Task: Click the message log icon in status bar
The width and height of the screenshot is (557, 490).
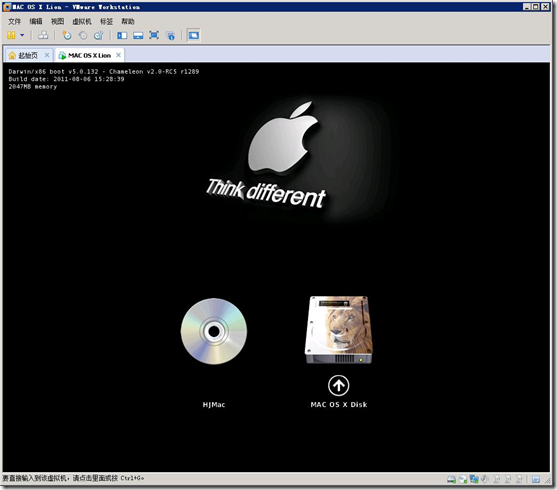Action: pos(536,479)
